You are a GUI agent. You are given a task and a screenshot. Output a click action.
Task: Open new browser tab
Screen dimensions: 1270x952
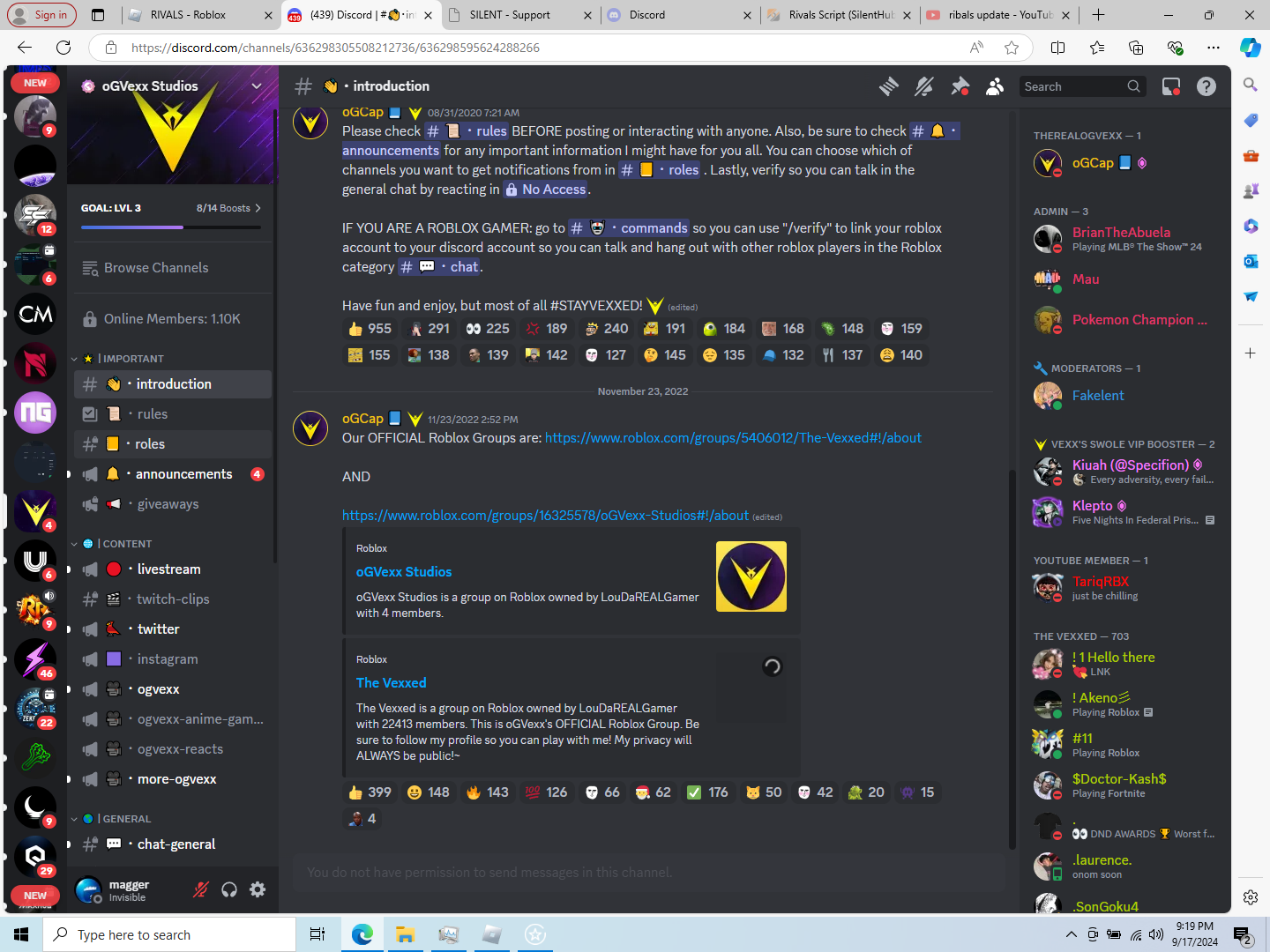click(x=1098, y=15)
